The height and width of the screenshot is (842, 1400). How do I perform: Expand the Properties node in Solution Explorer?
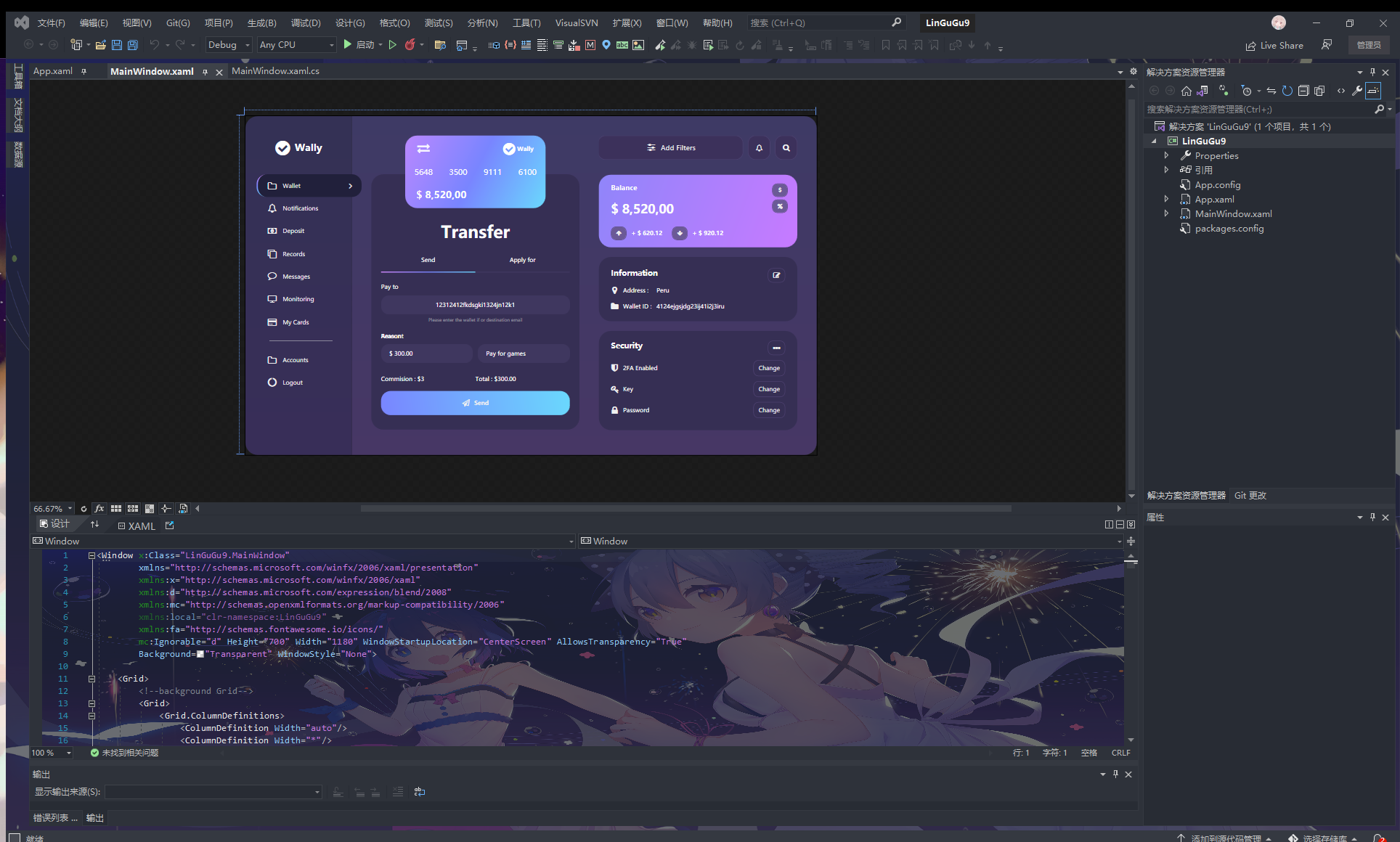(x=1167, y=155)
